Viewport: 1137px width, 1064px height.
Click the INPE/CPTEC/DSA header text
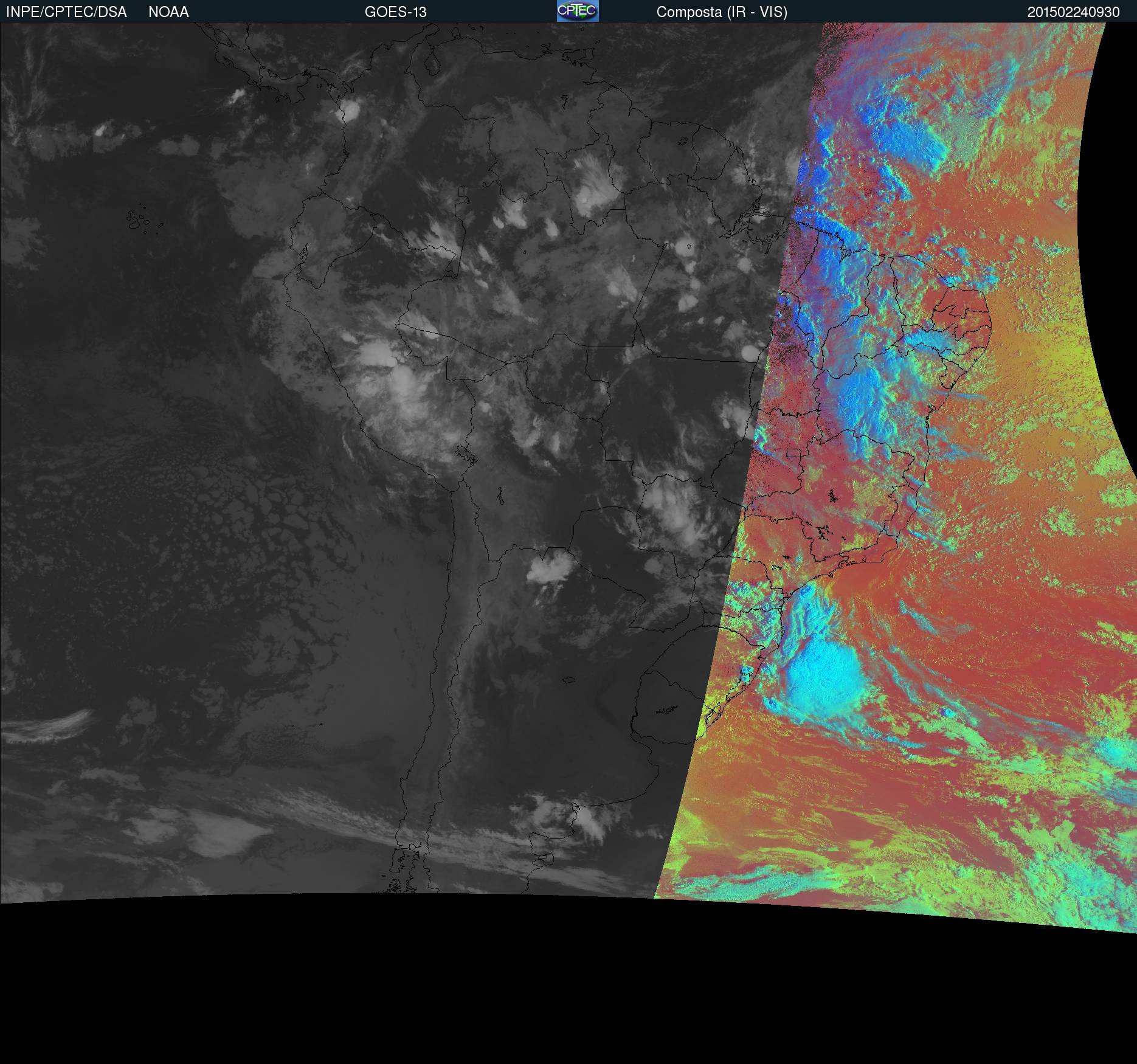click(x=66, y=12)
